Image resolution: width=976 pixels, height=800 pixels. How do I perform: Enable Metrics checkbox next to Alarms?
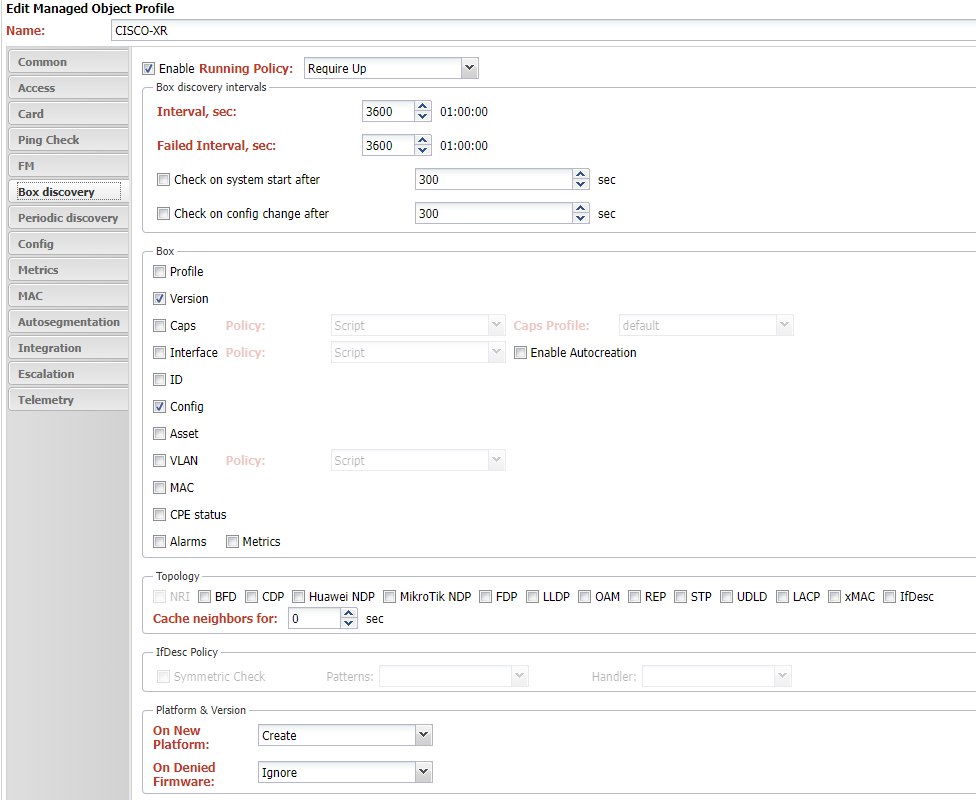(x=232, y=542)
